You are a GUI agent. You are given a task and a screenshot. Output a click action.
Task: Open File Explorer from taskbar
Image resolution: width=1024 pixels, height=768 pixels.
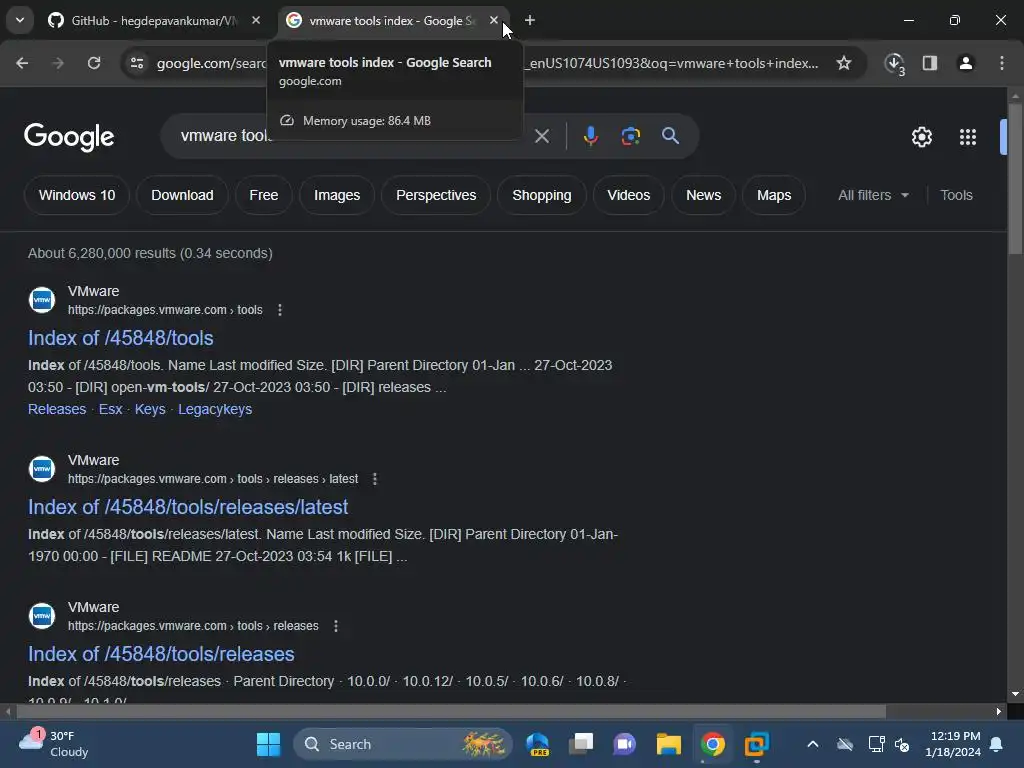669,744
